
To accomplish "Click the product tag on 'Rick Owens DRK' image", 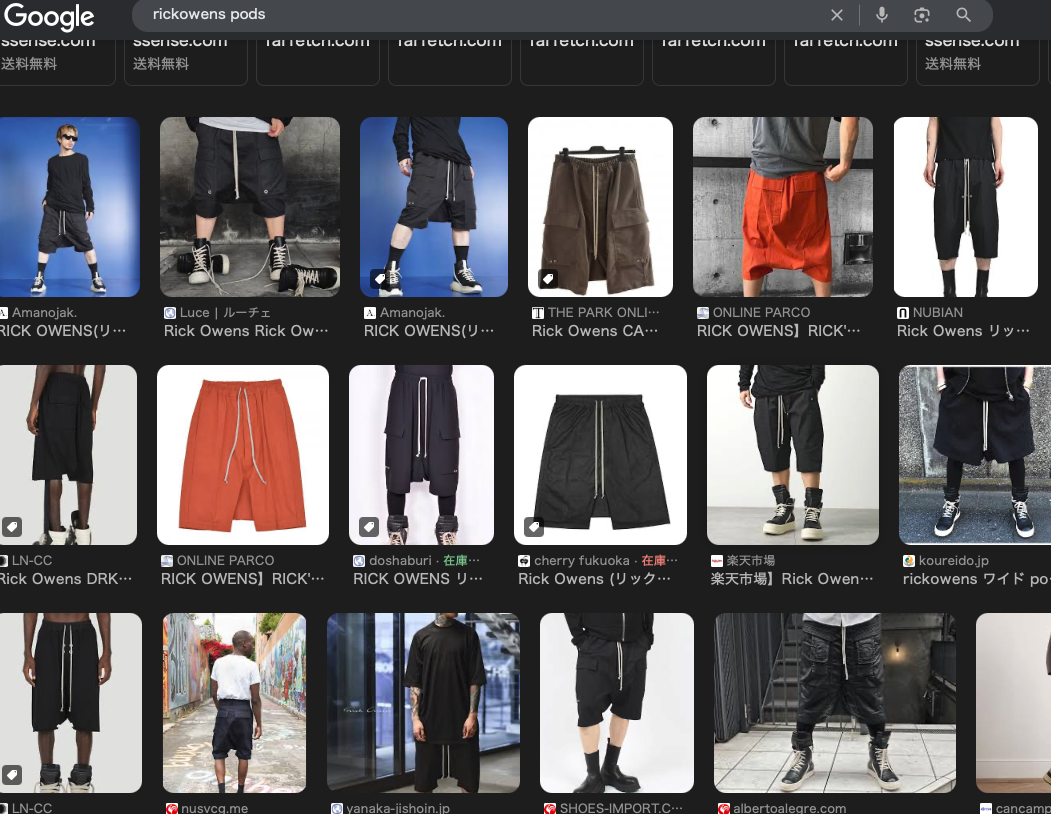I will tap(12, 527).
